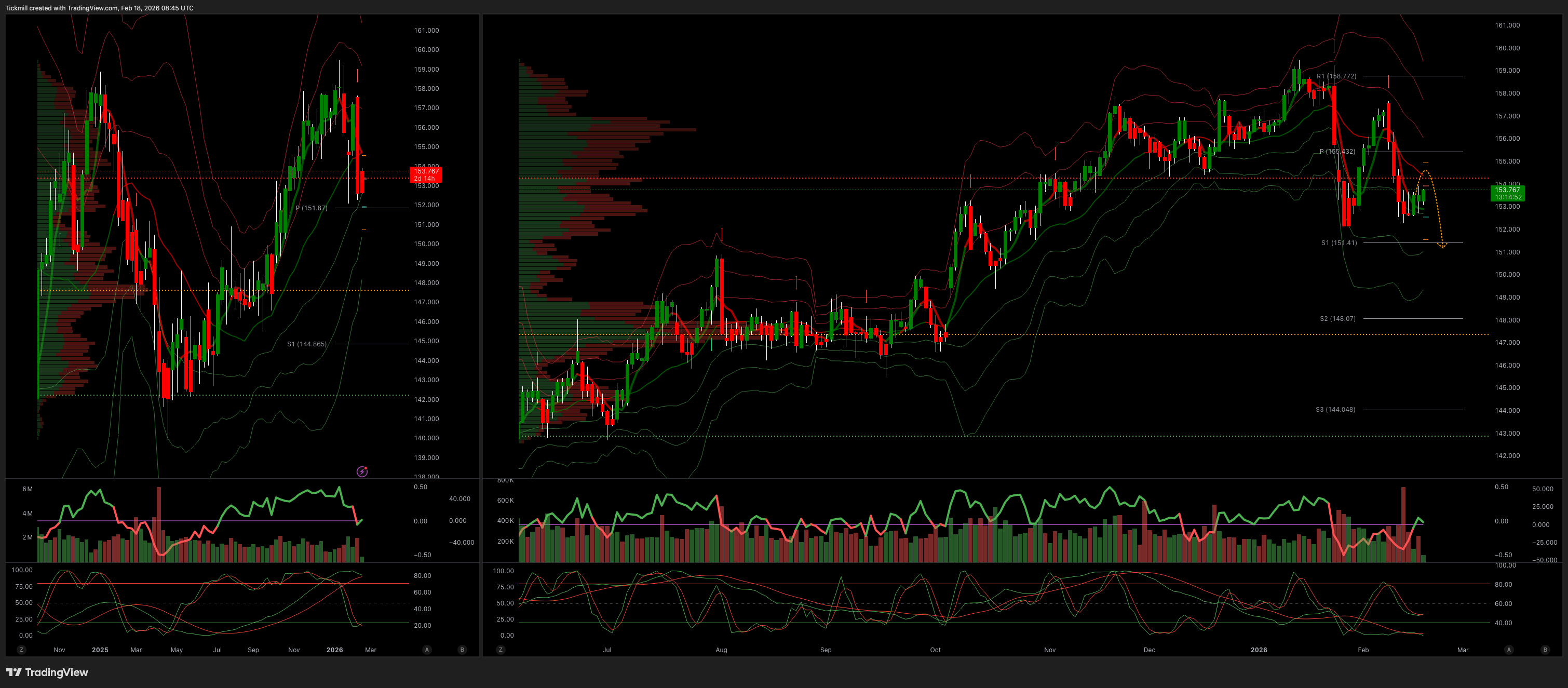Click the Z button on left chart
Screen dimensions: 1568x688
click(x=21, y=650)
